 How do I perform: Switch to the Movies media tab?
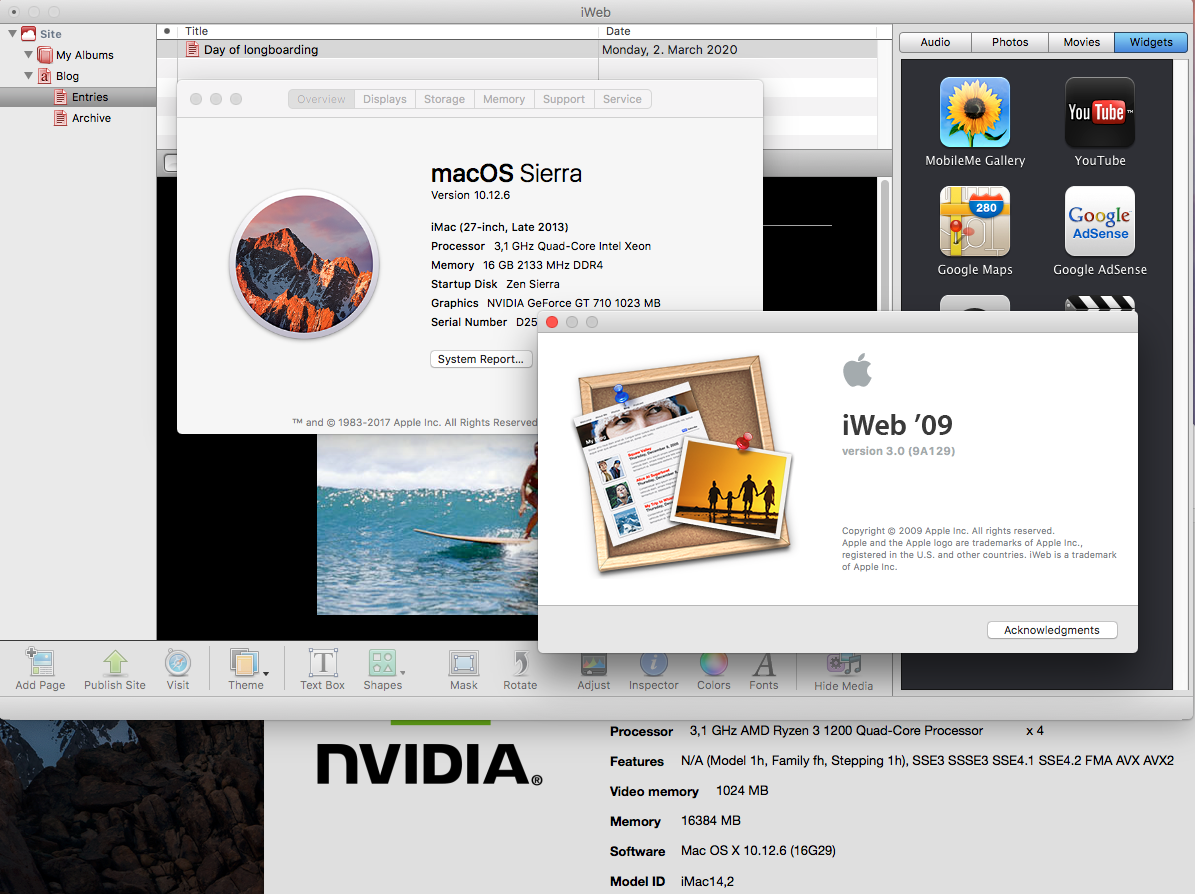[x=1081, y=42]
